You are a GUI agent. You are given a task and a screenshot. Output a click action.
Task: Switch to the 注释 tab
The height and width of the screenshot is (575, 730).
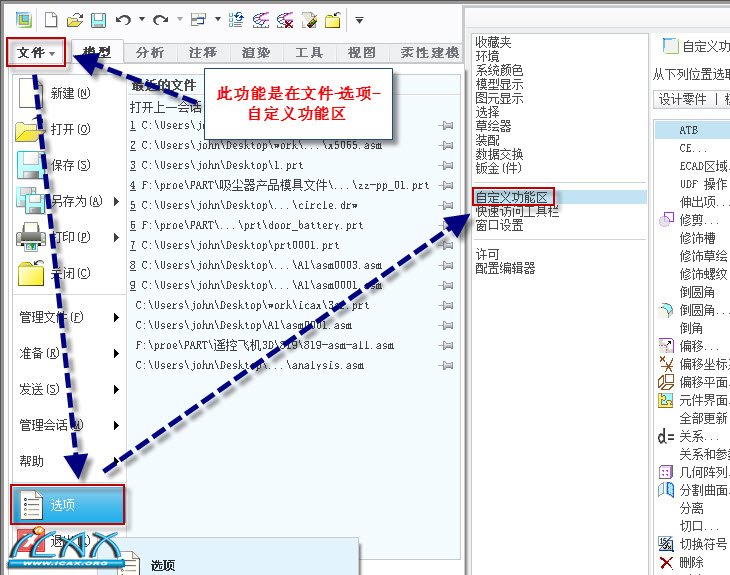point(203,53)
